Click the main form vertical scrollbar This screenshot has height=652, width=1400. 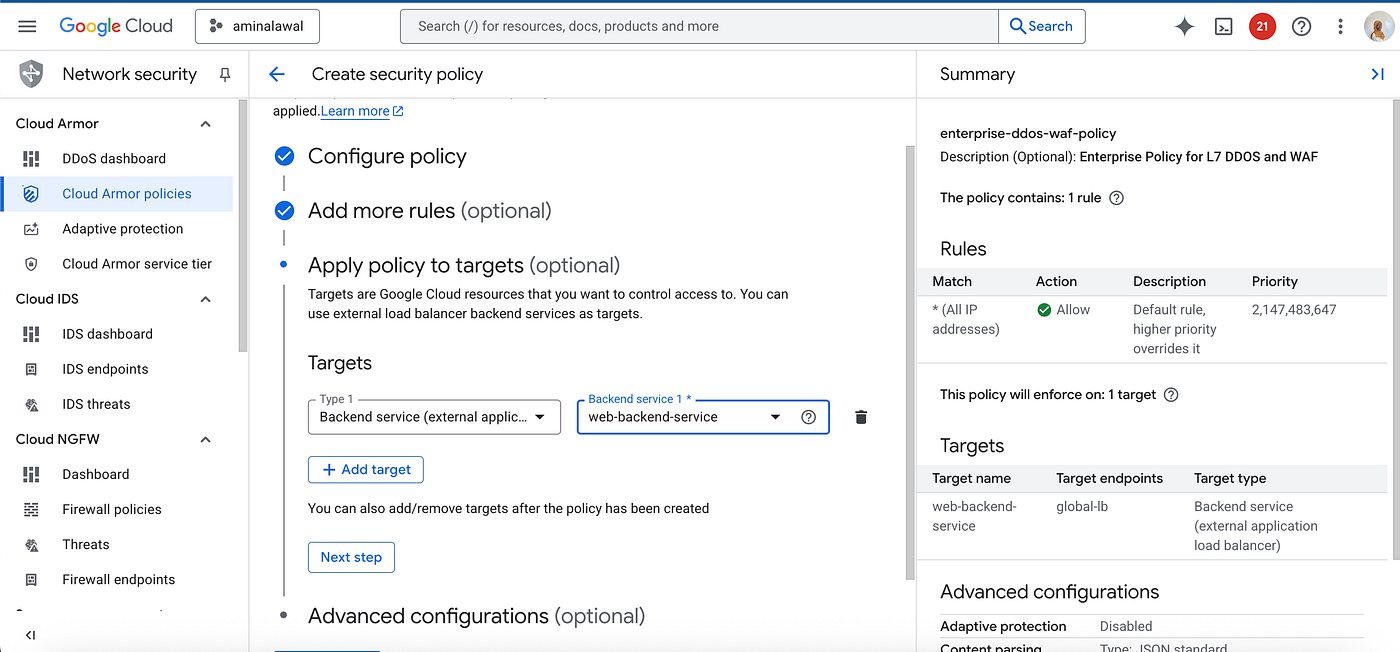[909, 362]
